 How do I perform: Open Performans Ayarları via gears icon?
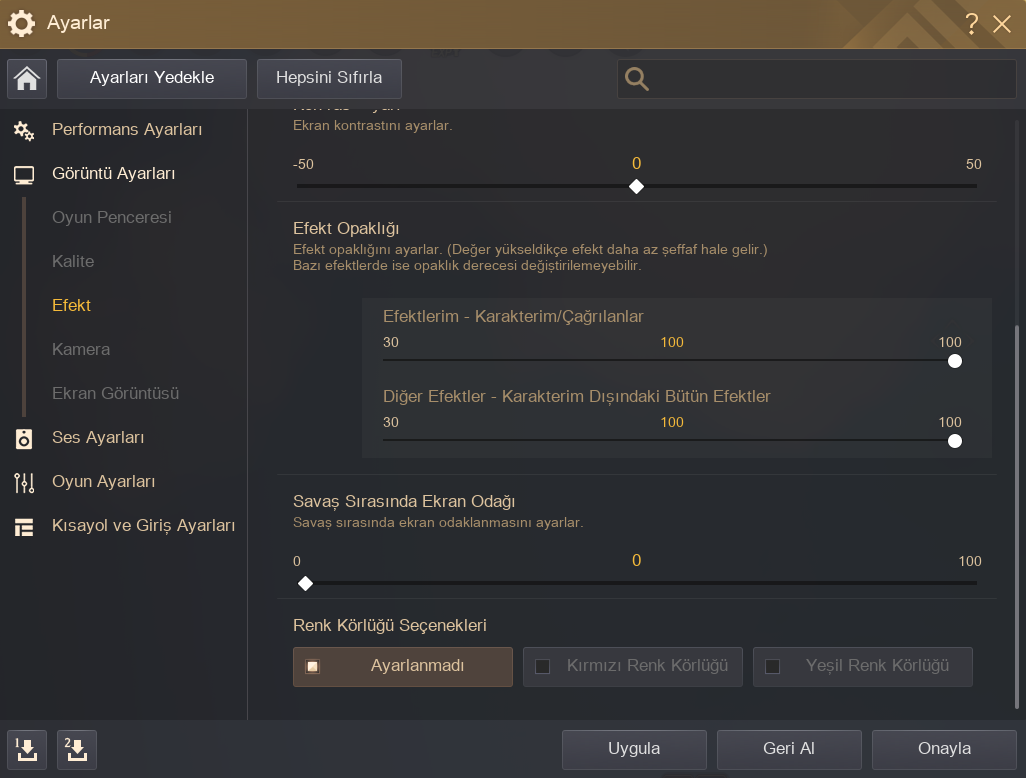pos(24,130)
